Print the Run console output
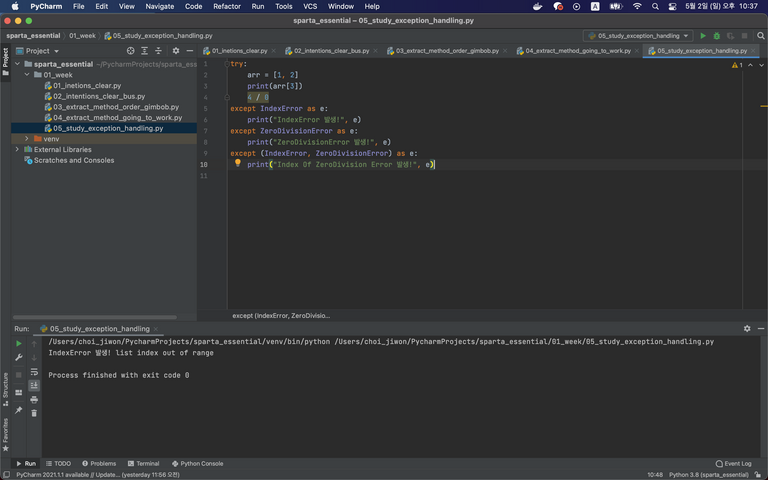 click(x=34, y=400)
